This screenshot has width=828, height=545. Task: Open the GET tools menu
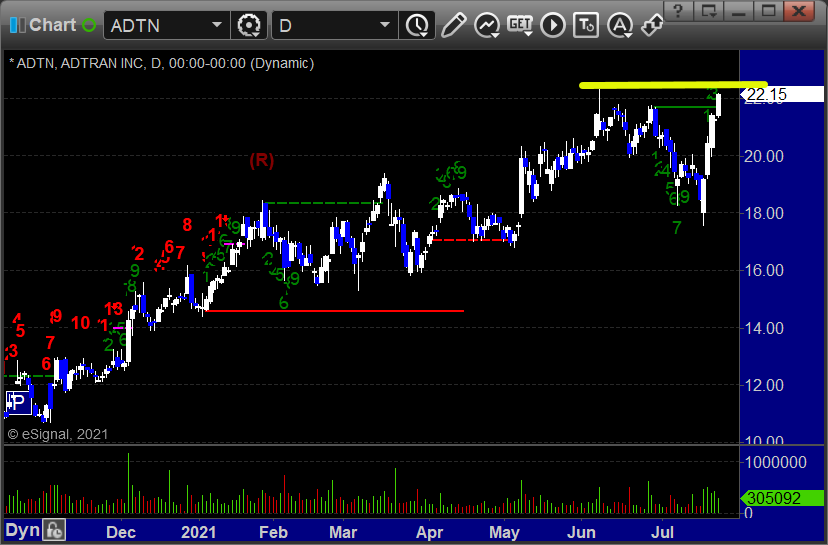520,25
